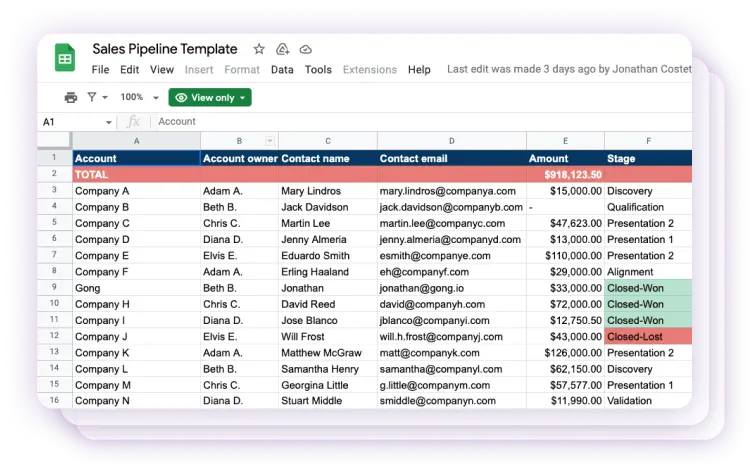The width and height of the screenshot is (753, 471).
Task: Select the g.little@companym.com cell
Action: tap(452, 385)
